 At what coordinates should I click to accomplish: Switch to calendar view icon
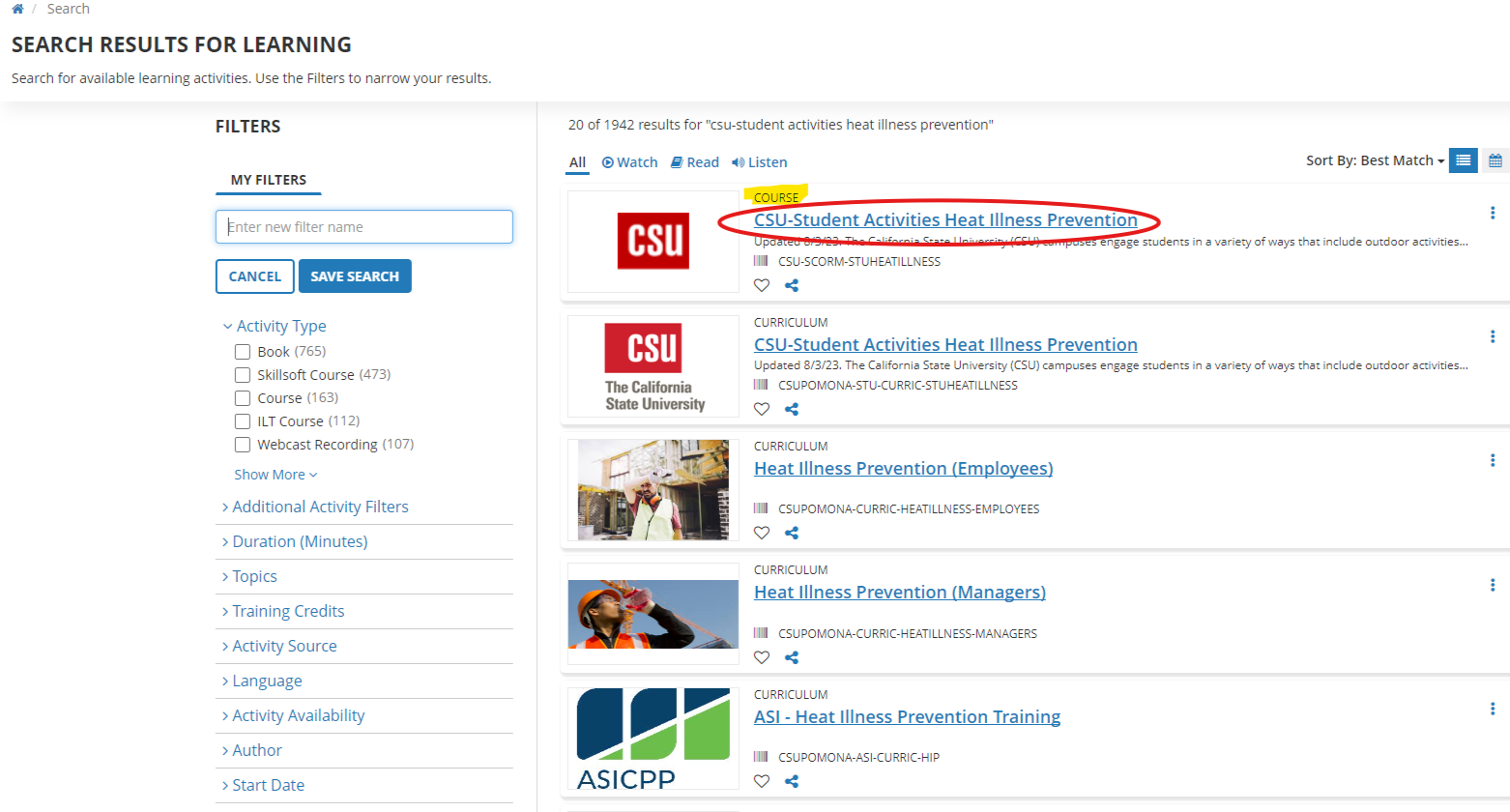coord(1495,160)
